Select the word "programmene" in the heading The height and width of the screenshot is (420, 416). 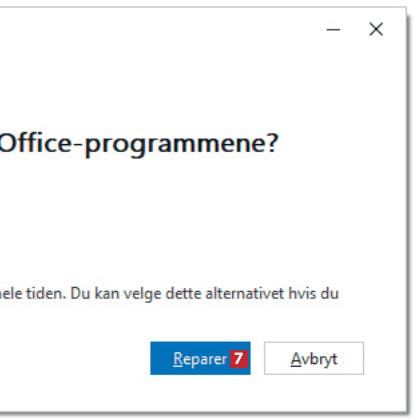tap(174, 146)
